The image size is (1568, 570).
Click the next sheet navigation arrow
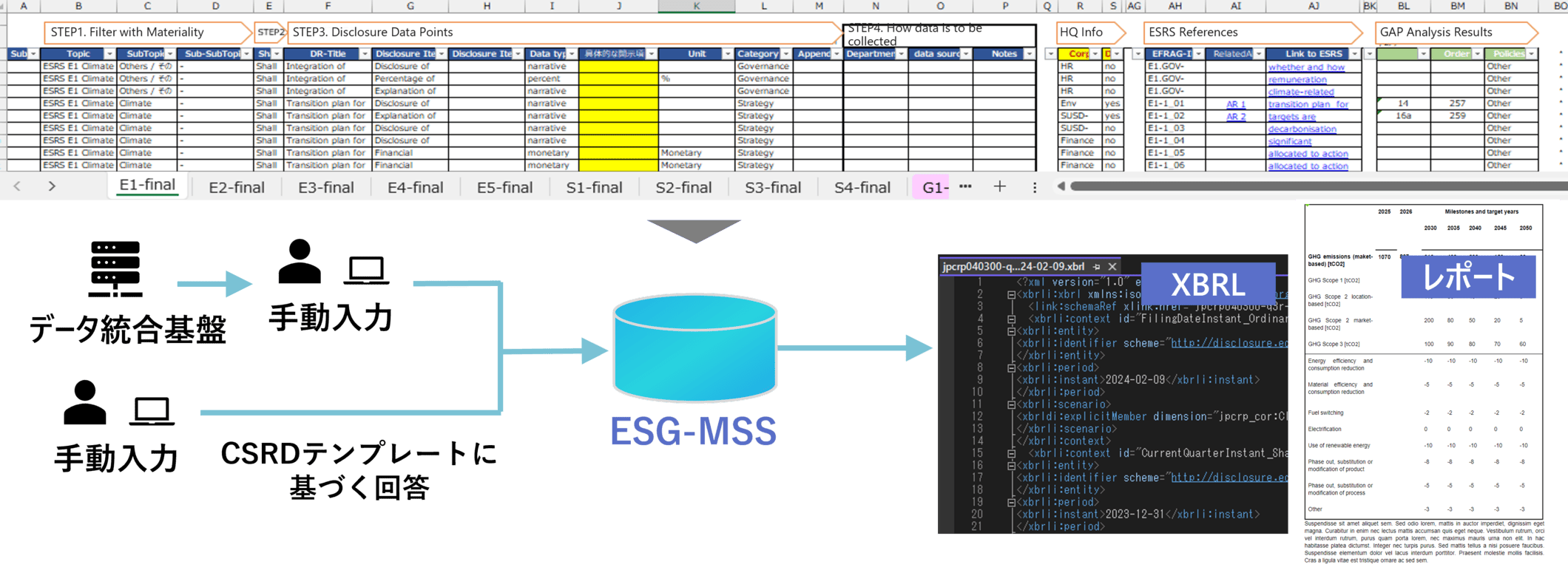point(52,186)
